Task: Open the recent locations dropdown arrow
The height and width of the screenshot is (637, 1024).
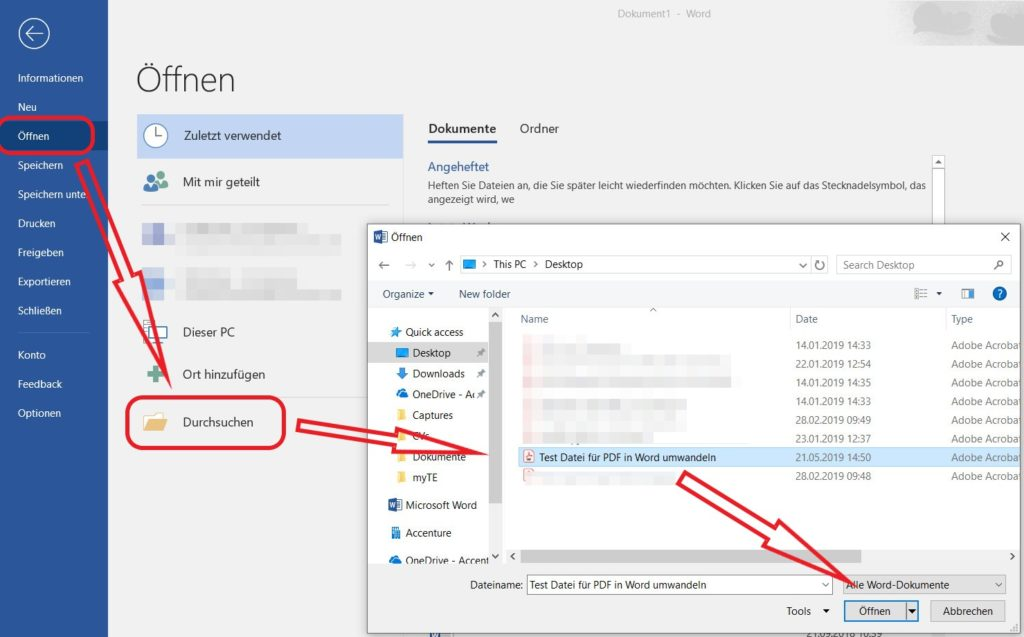Action: click(431, 265)
